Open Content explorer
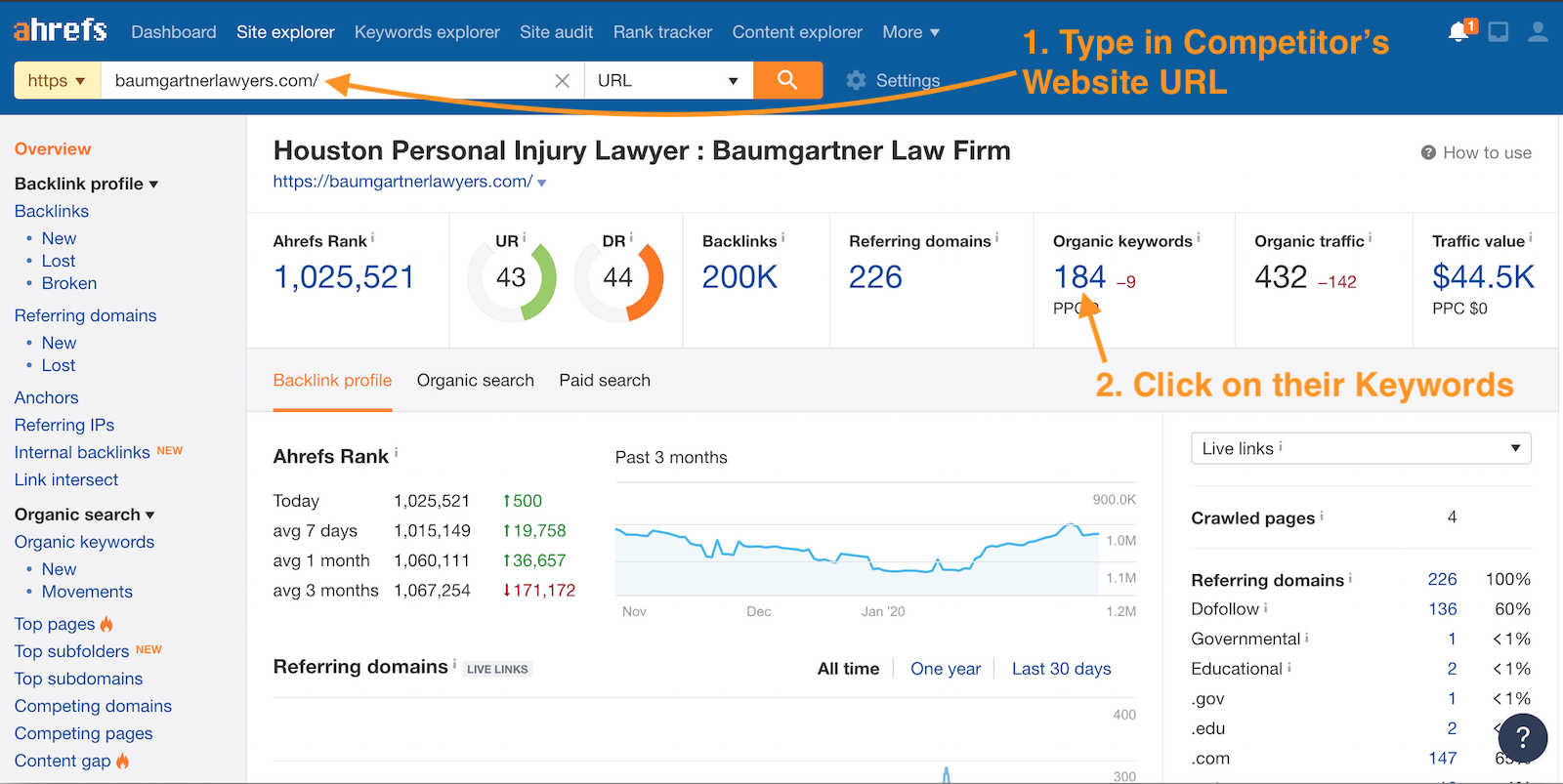Viewport: 1563px width, 784px height. tap(797, 32)
